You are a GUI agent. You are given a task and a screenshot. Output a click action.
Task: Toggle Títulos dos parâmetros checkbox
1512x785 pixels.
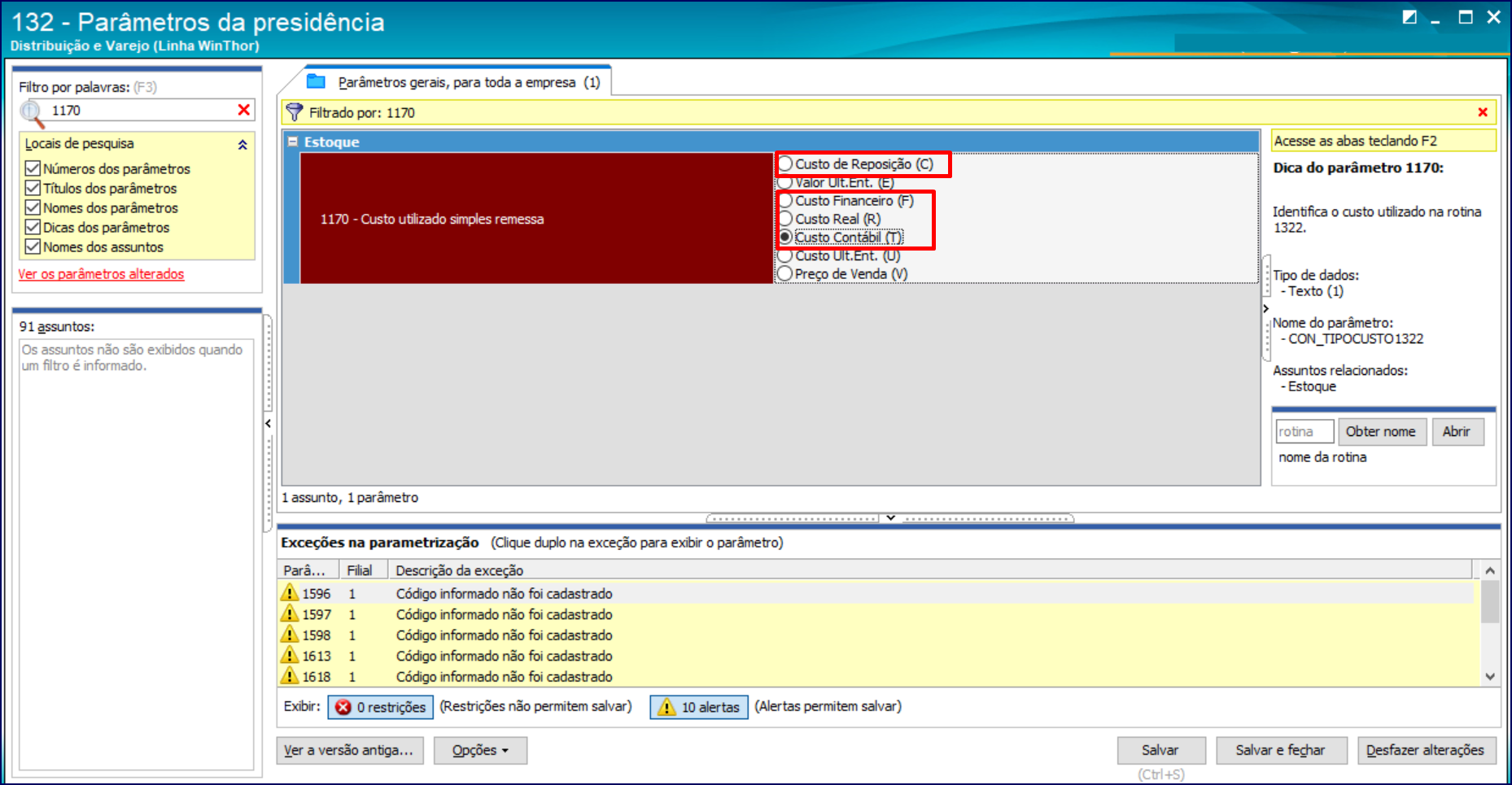pyautogui.click(x=33, y=188)
